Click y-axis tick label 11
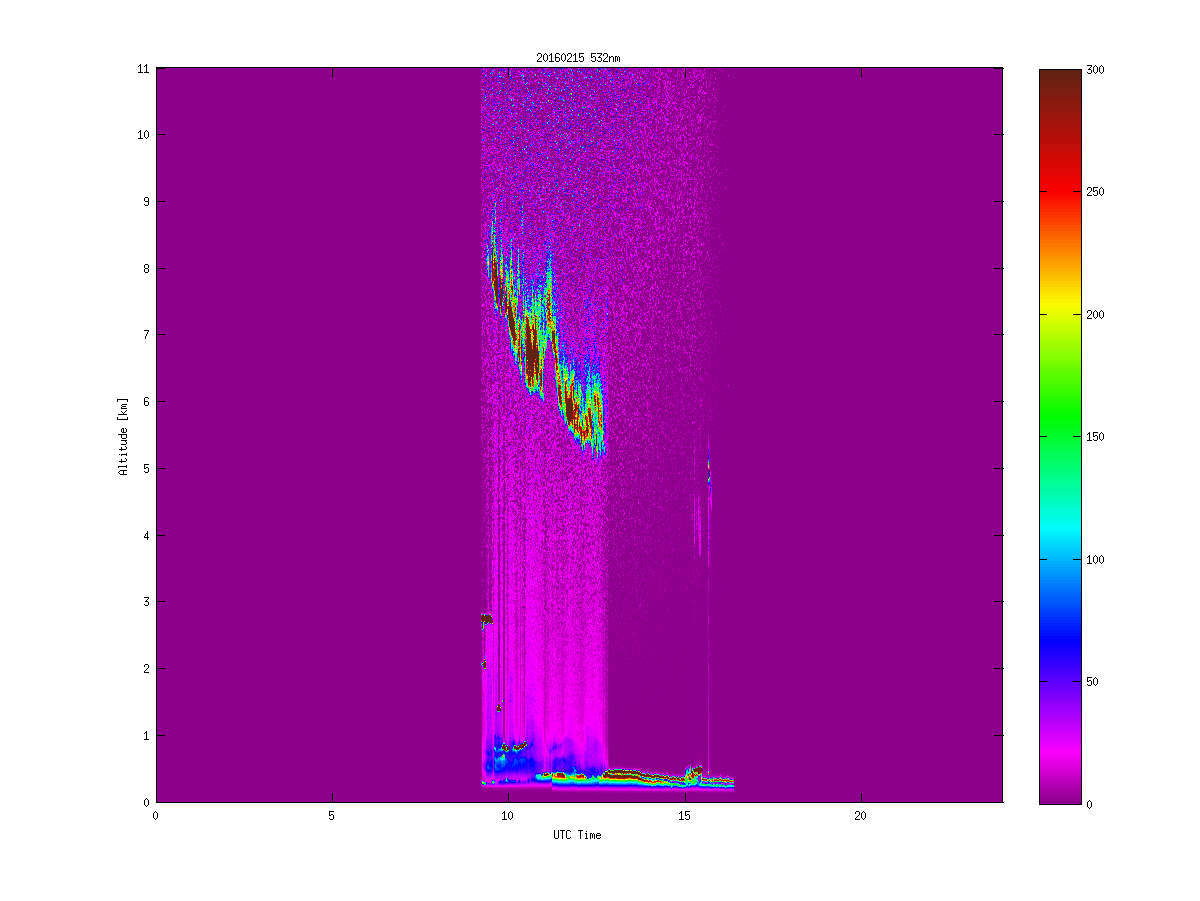The width and height of the screenshot is (1200, 901). tap(144, 68)
